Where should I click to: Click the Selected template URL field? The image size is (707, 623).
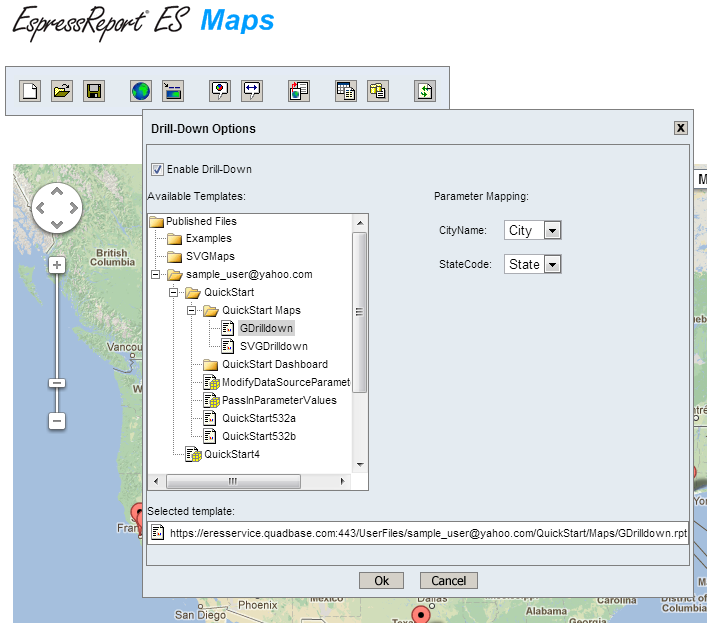click(418, 533)
